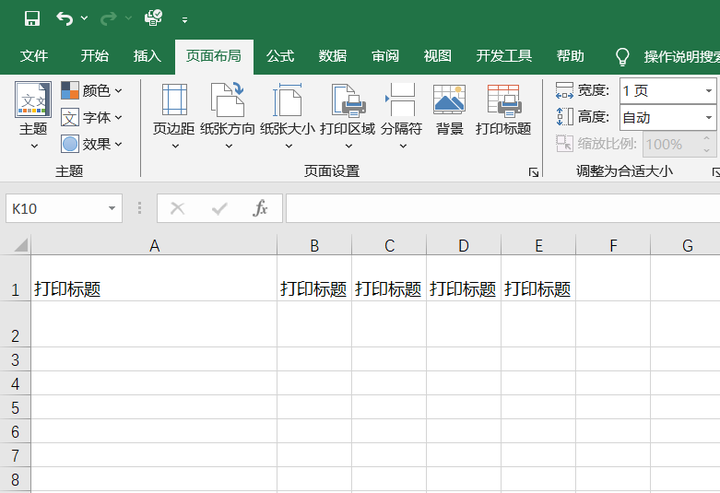Select row 2 header
Image resolution: width=720 pixels, height=493 pixels.
[15, 324]
